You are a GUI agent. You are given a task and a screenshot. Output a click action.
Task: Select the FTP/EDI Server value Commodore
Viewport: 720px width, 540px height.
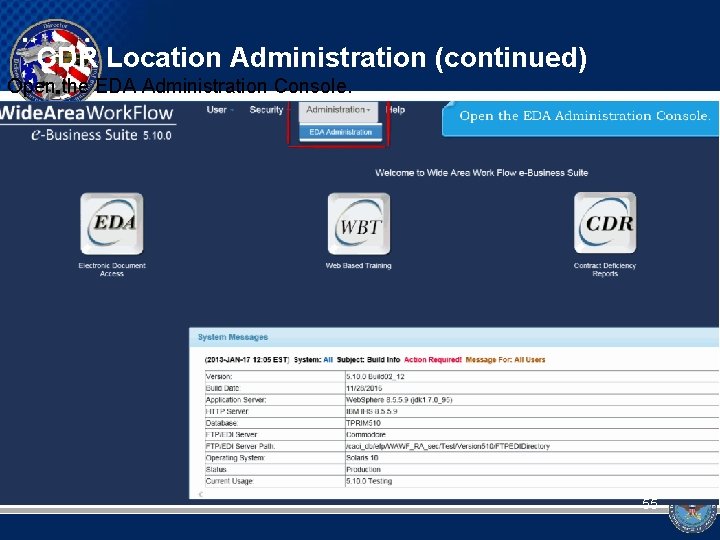pyautogui.click(x=366, y=434)
